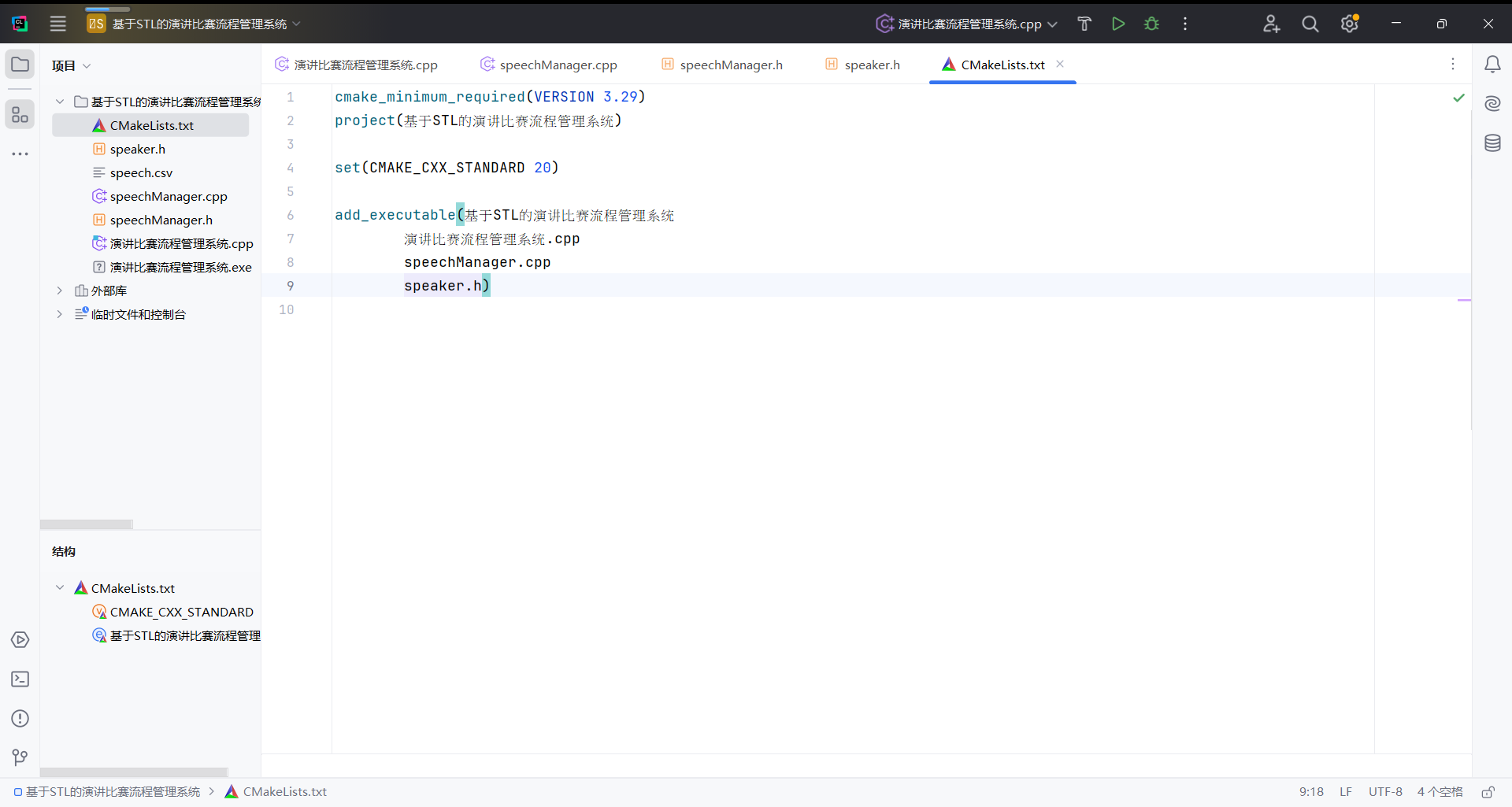Screen dimensions: 1512x807
Task: Click the purple marker in error stripe
Action: coord(1464,300)
